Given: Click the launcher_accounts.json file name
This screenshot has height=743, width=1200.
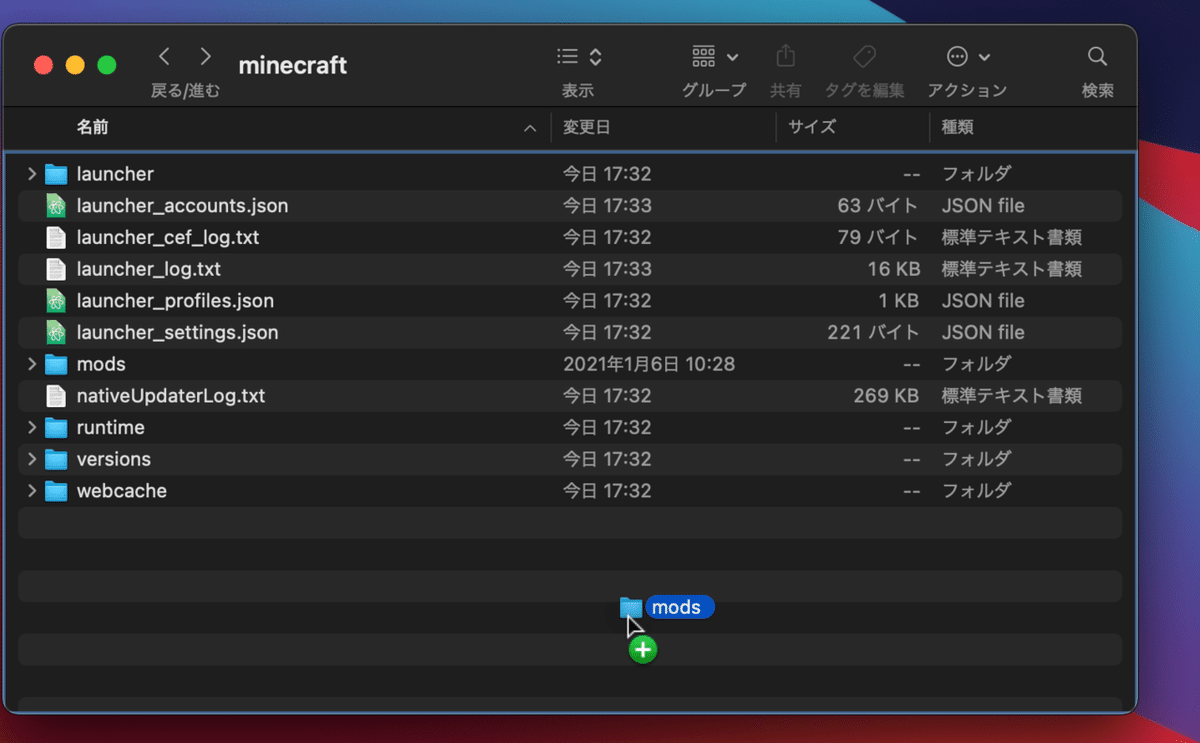Looking at the screenshot, I should coord(182,206).
